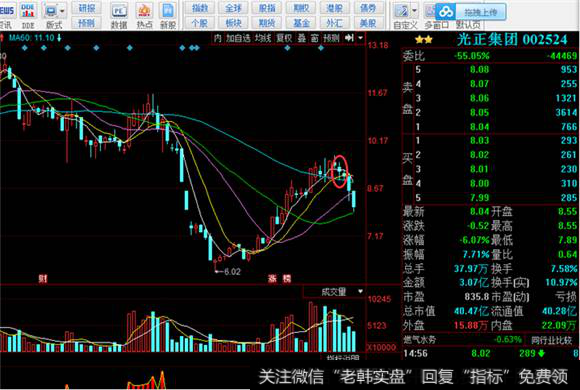This screenshot has width=580, height=390.
Task: Toggle the 均线 moving average display
Action: click(x=263, y=38)
